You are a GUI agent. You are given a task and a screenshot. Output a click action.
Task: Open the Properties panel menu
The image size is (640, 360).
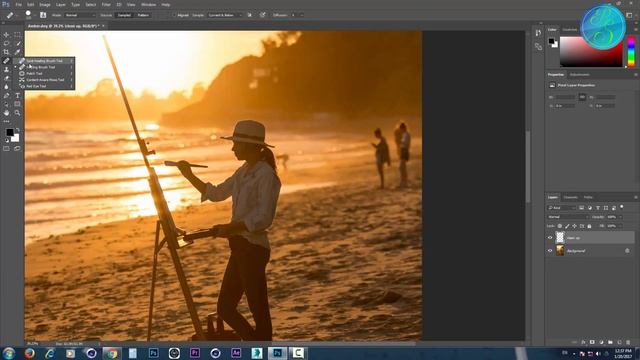(x=636, y=75)
